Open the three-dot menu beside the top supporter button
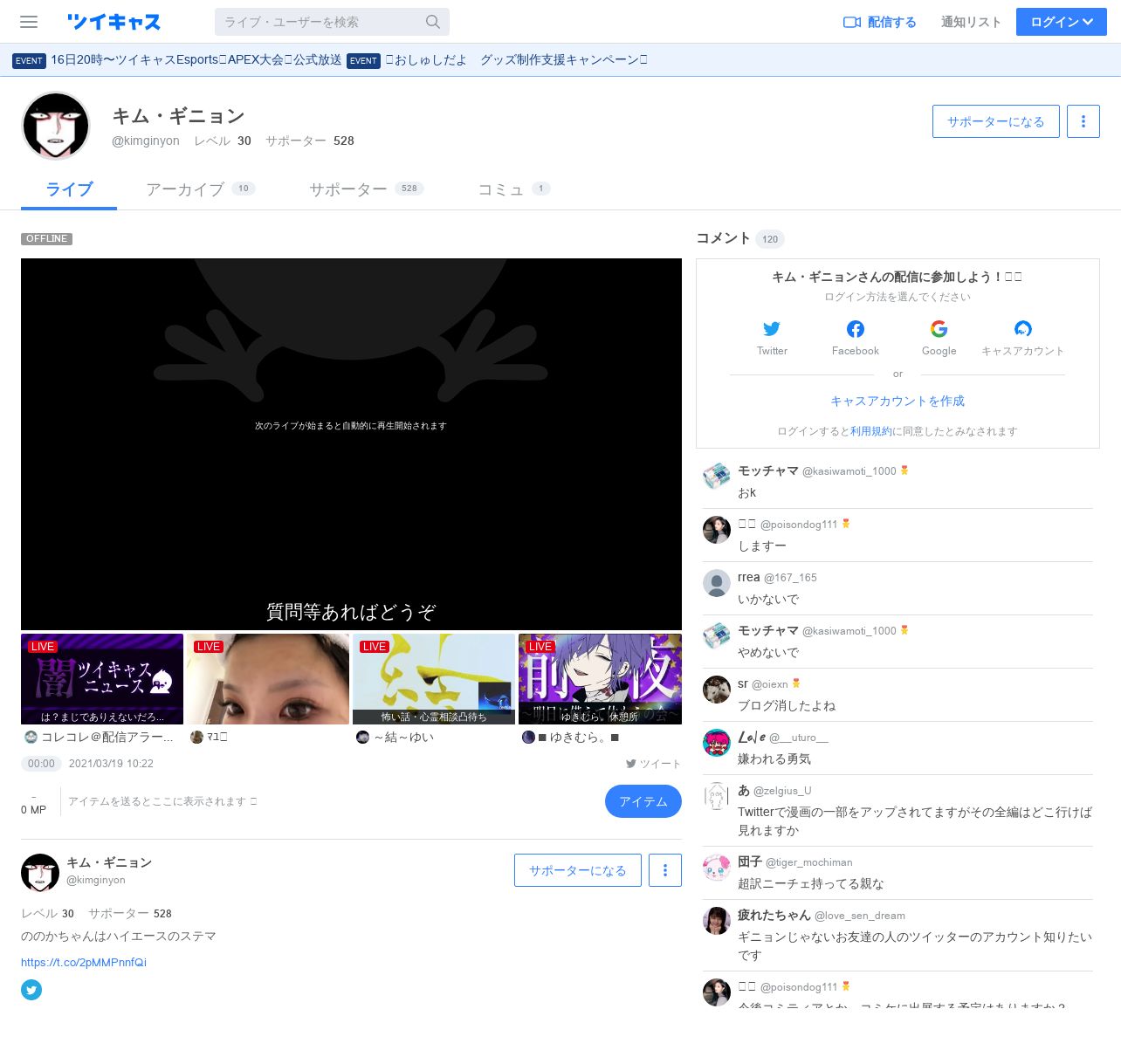Screen dimensions: 1121x1064 click(1083, 121)
